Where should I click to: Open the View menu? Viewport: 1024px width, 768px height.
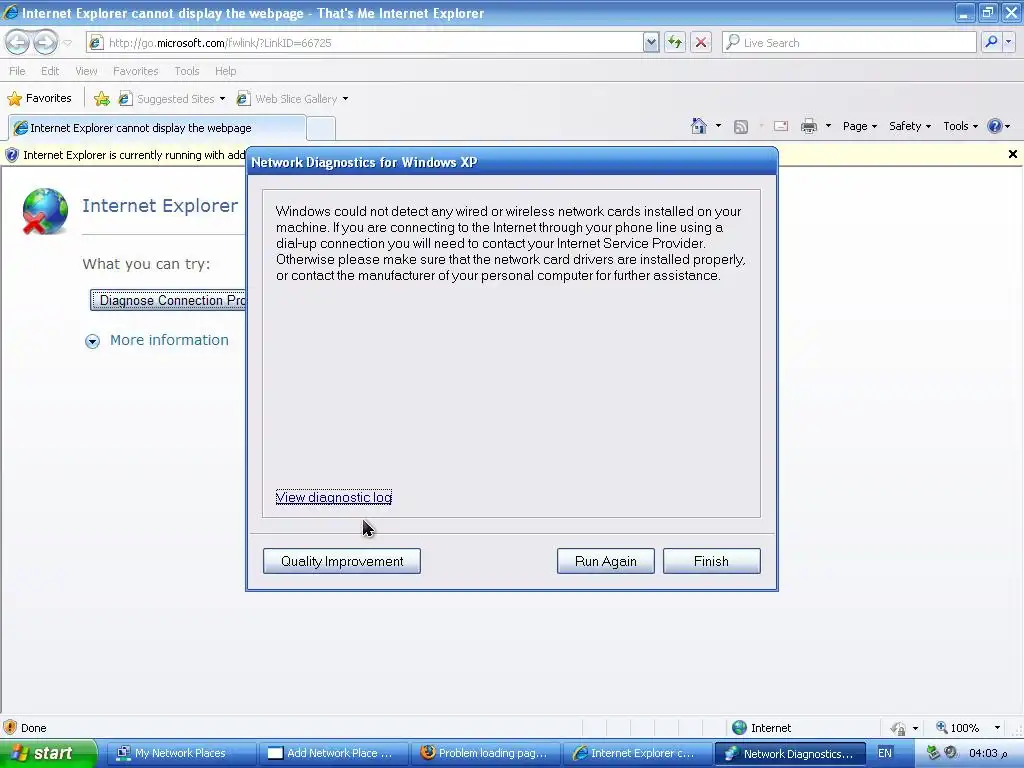[86, 71]
